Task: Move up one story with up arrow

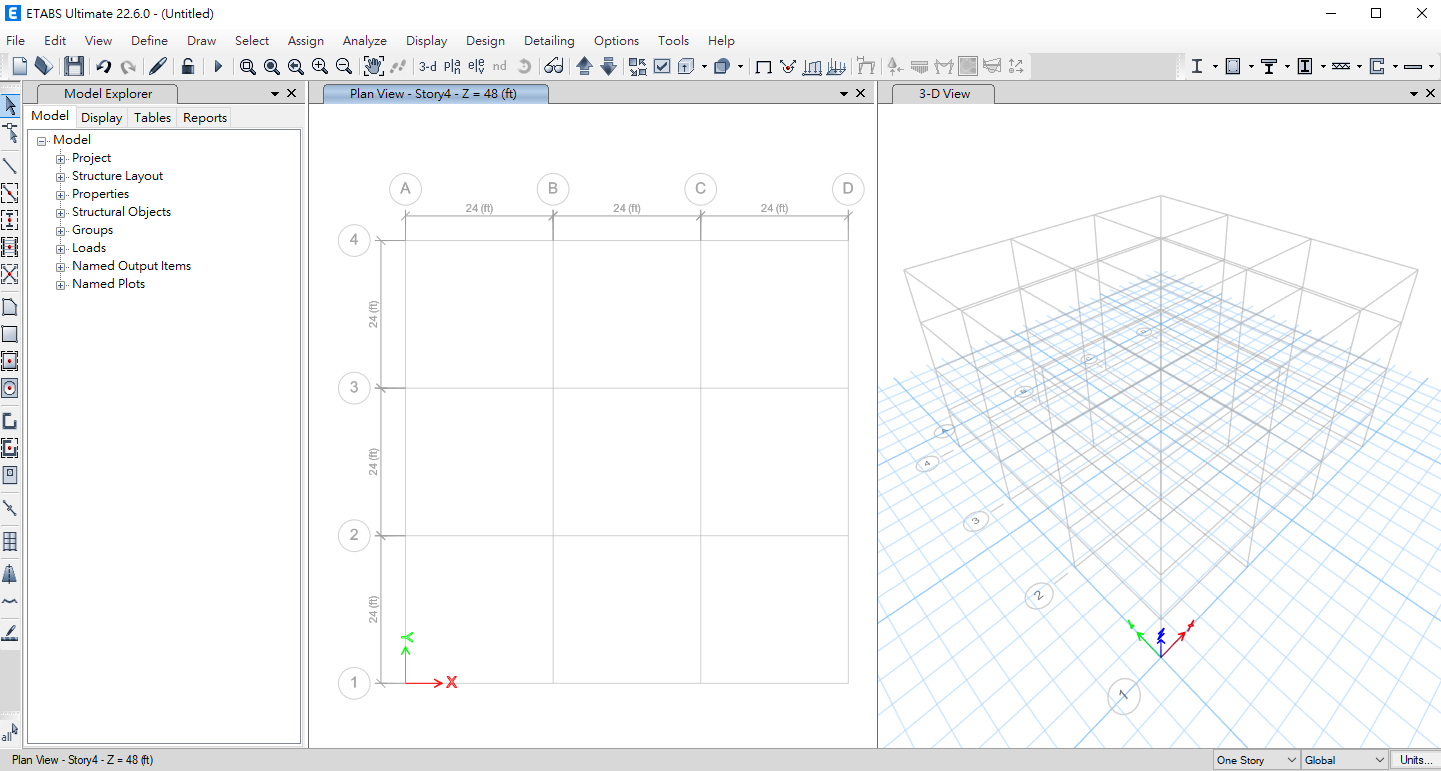Action: (585, 66)
